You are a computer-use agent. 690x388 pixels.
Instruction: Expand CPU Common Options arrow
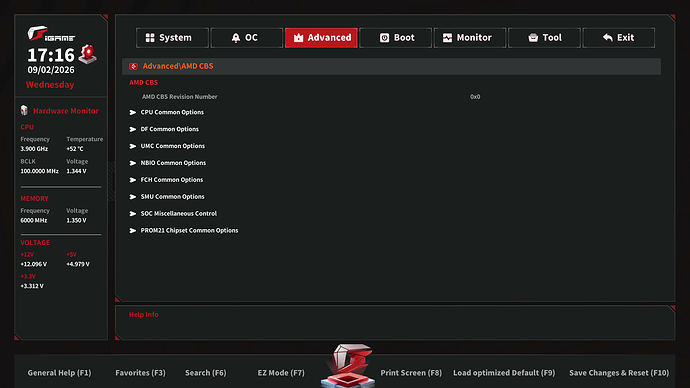(132, 113)
